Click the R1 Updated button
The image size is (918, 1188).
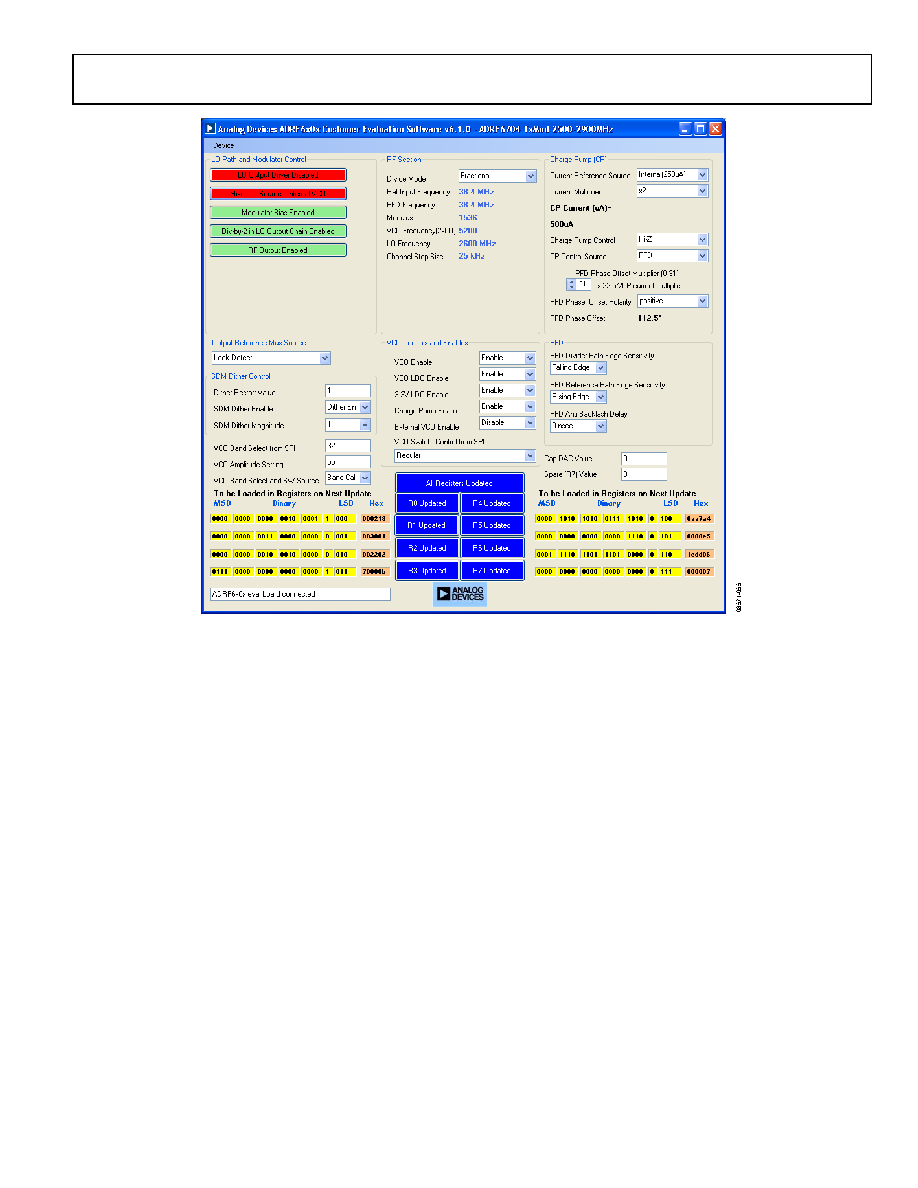click(427, 525)
